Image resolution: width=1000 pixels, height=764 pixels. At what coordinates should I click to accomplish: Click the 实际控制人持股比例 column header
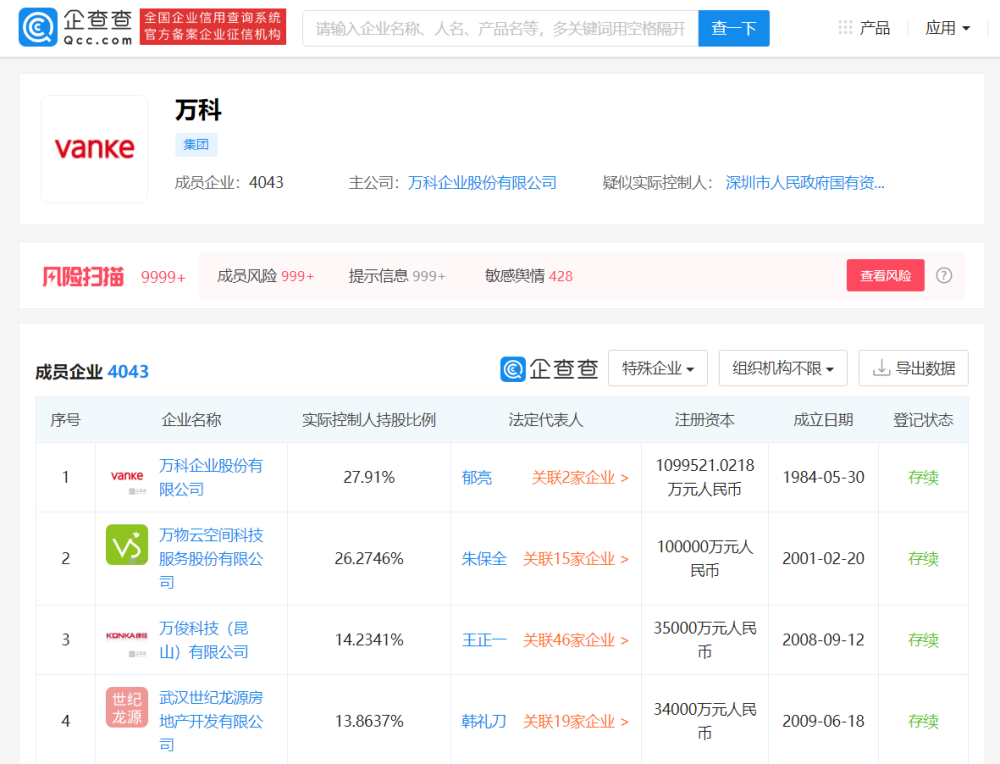[x=369, y=420]
